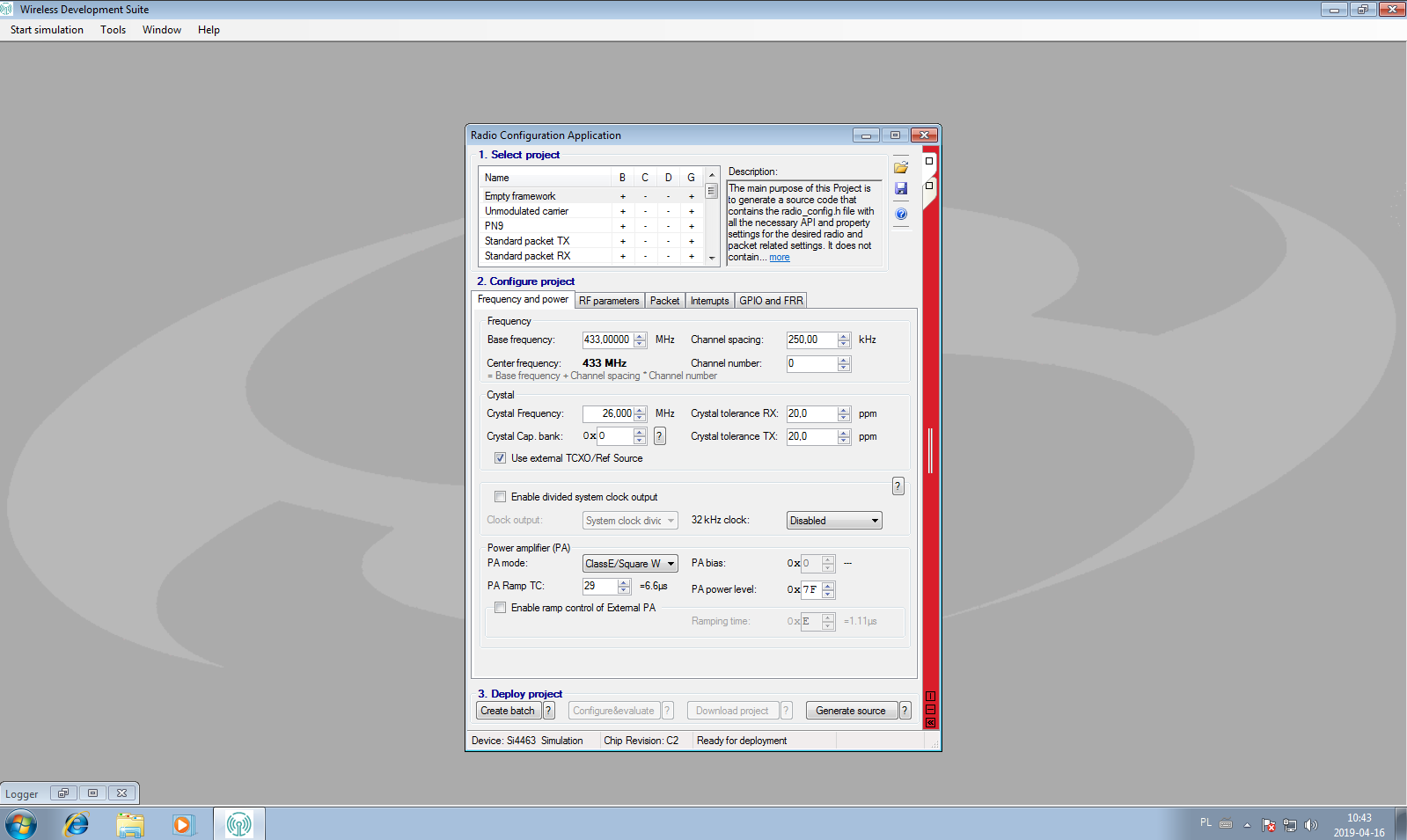Open the Action Center flag in the system tray
Image resolution: width=1407 pixels, height=840 pixels.
click(1269, 825)
